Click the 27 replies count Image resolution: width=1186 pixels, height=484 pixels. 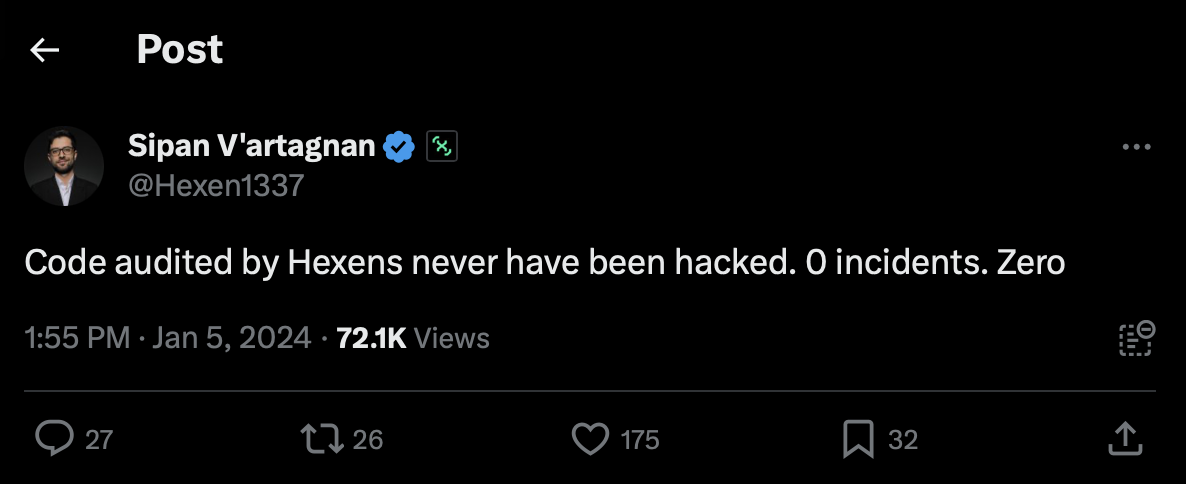[98, 439]
